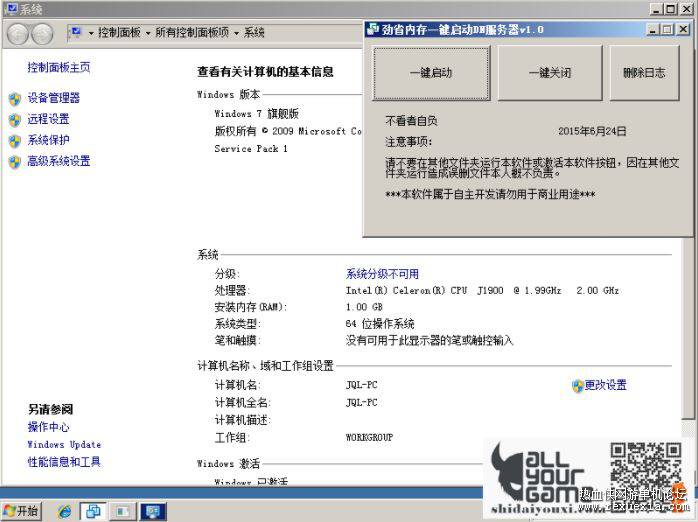The width and height of the screenshot is (698, 522).
Task: Maximize the DNF server launcher window
Action: tap(667, 29)
